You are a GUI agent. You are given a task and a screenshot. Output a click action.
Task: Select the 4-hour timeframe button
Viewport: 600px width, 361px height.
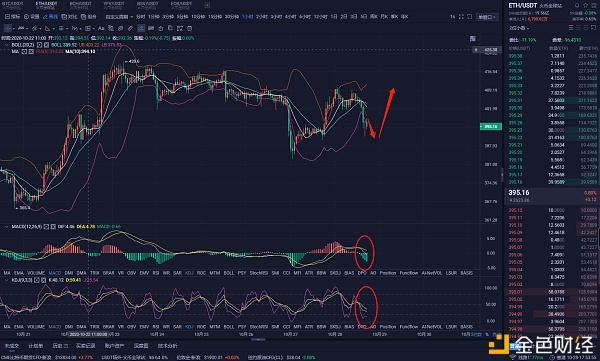pyautogui.click(x=290, y=17)
